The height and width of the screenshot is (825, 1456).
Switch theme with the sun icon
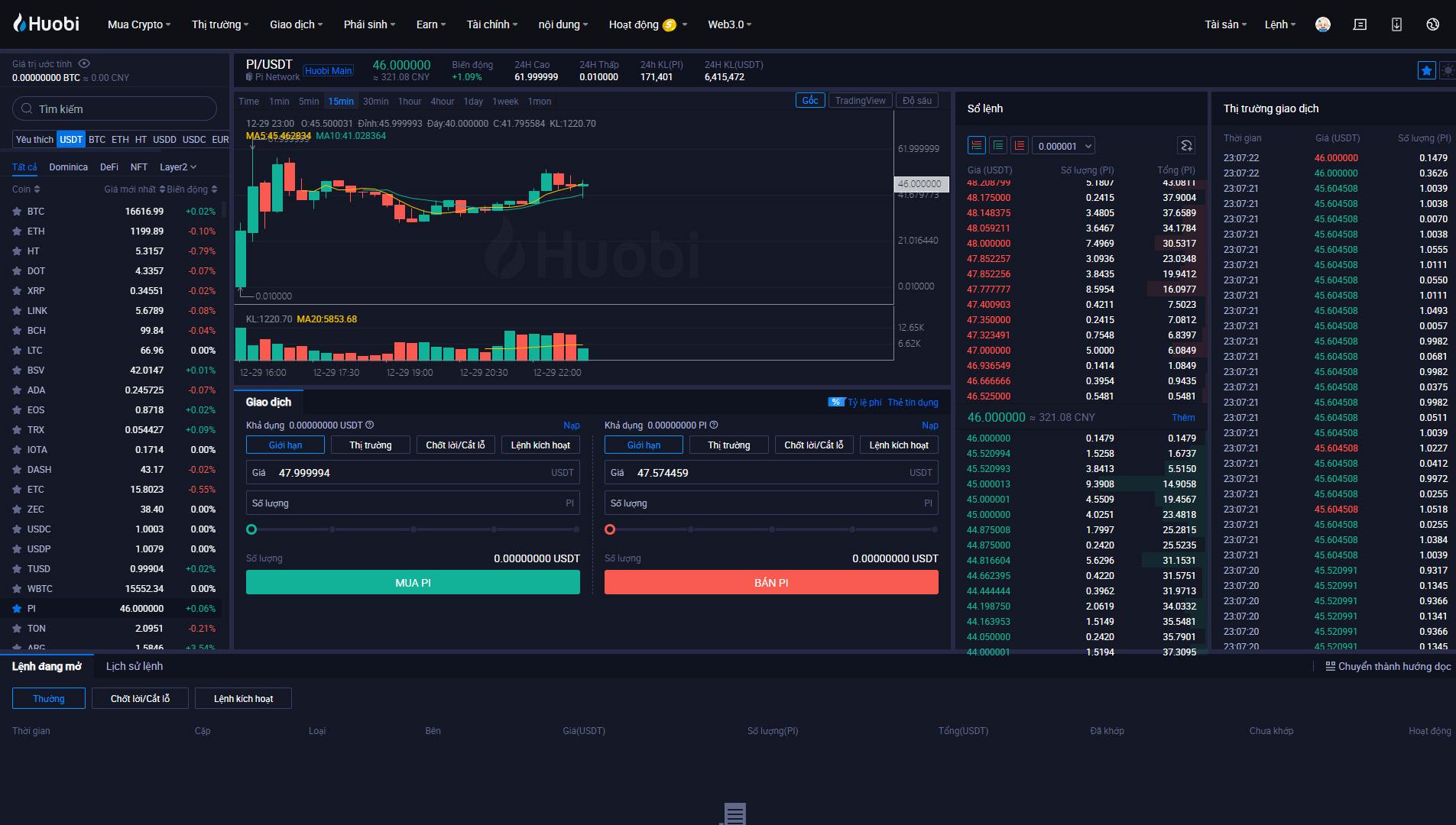(1448, 70)
